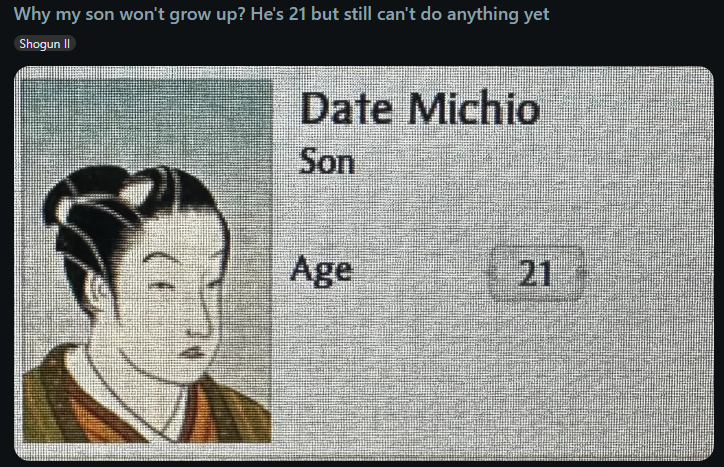
Task: Click the Shogun II flair tag
Action: 45,44
